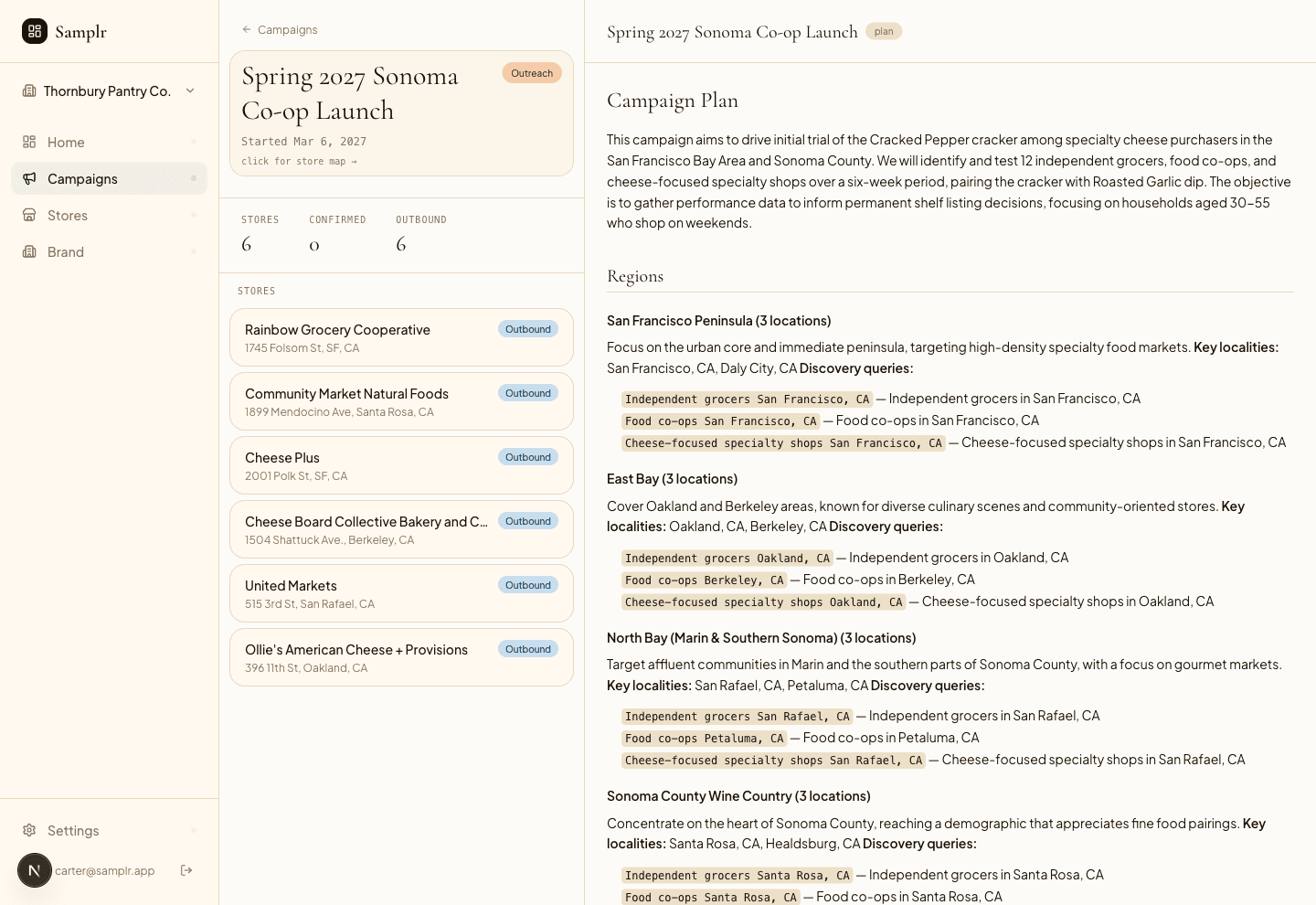The image size is (1316, 905).
Task: Click the STORES count stat
Action: point(260,234)
